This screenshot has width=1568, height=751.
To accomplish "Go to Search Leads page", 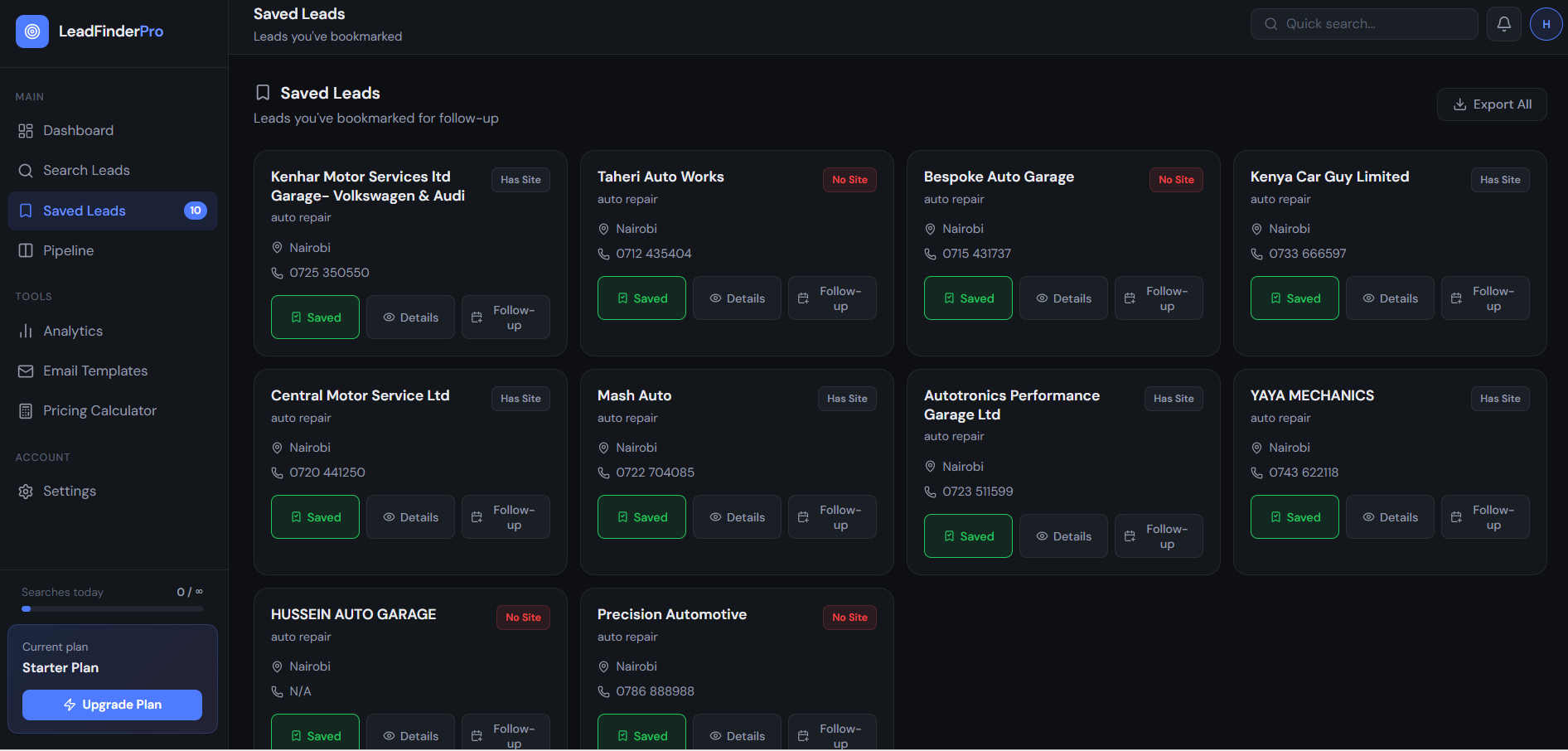I will click(113, 171).
